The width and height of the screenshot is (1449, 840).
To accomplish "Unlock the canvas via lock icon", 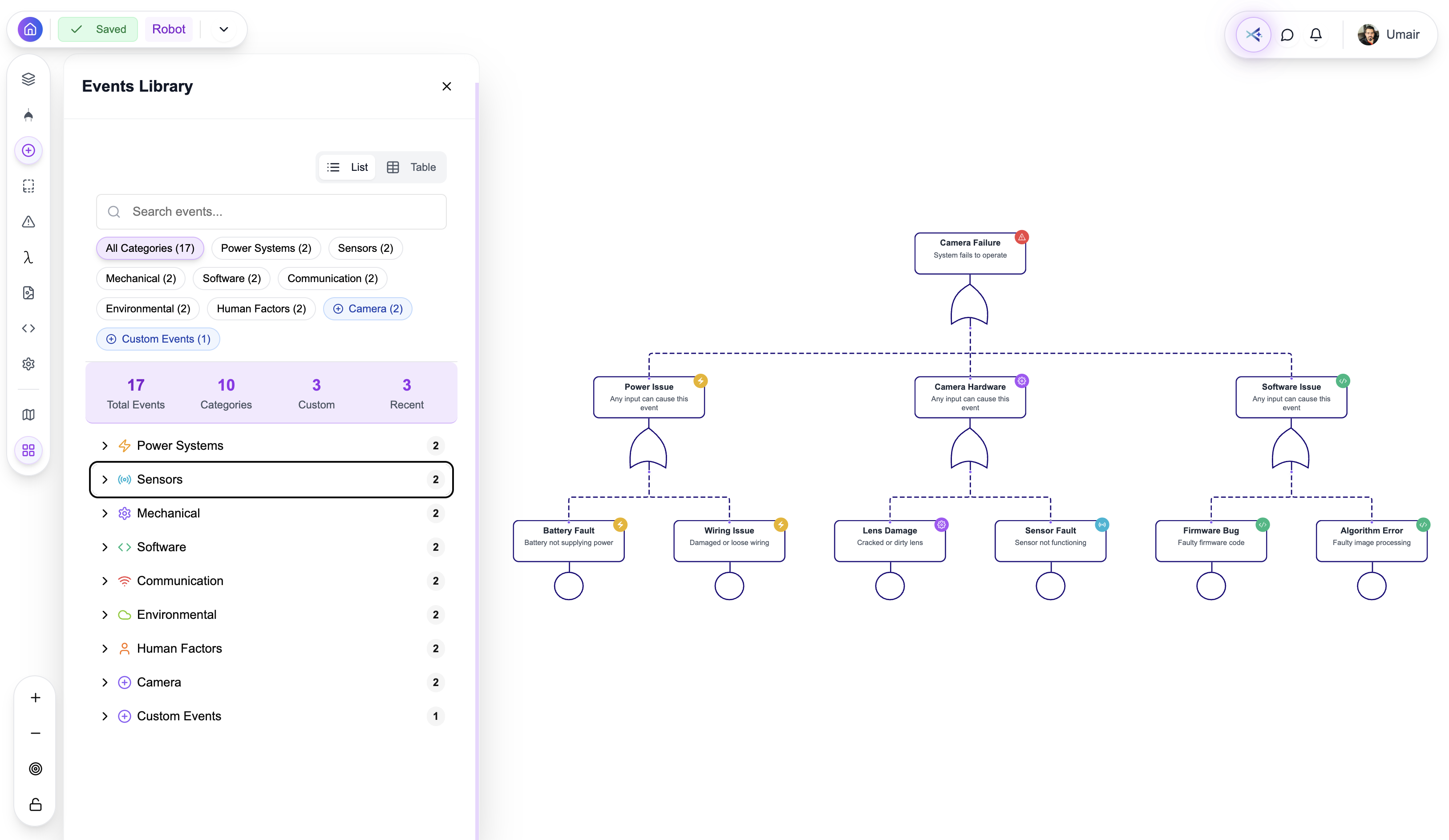I will 35,804.
